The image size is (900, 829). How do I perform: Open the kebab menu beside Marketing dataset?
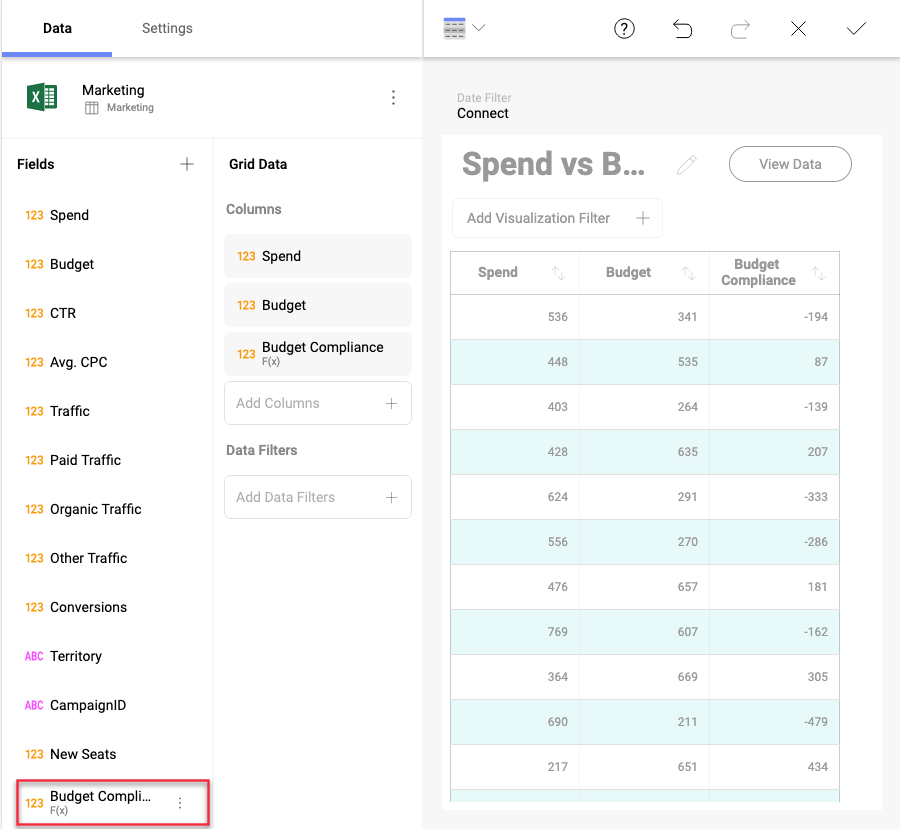coord(393,97)
